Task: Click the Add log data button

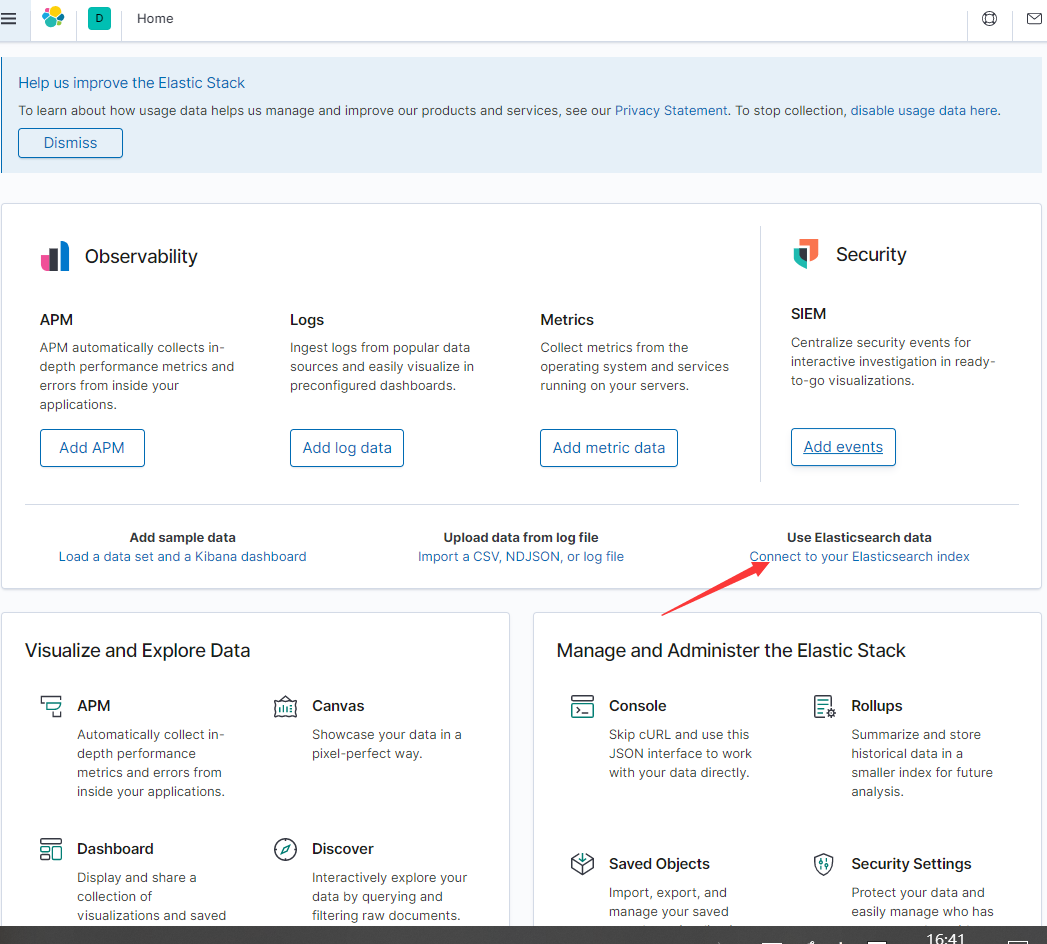Action: (347, 448)
